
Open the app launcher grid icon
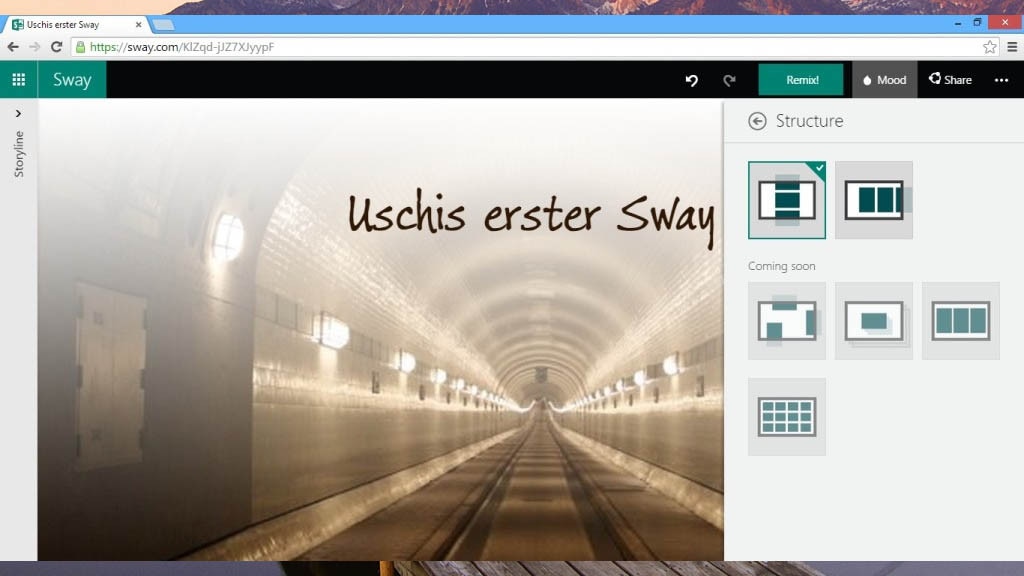click(x=18, y=80)
